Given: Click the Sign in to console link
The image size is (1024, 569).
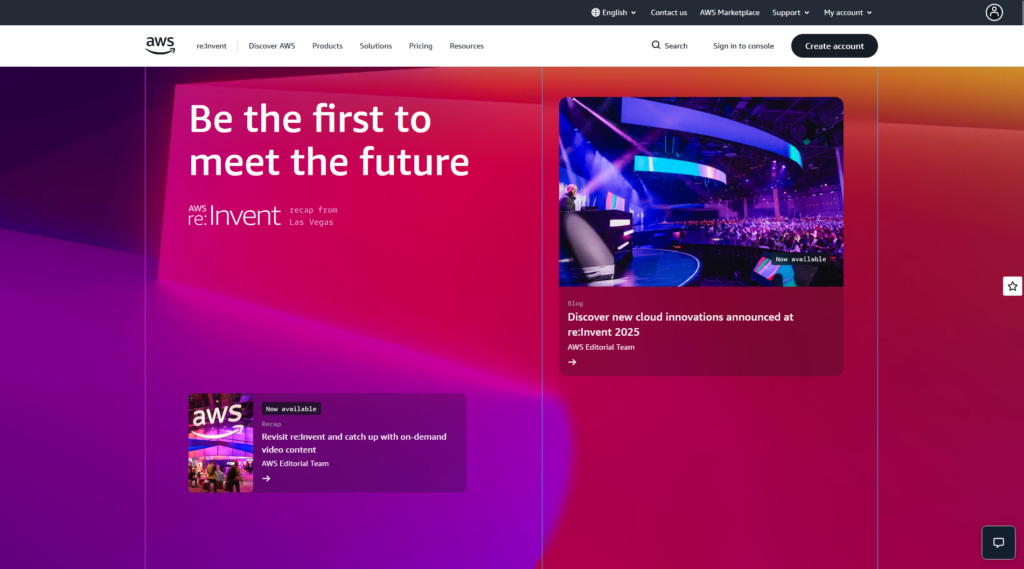Looking at the screenshot, I should tap(743, 46).
